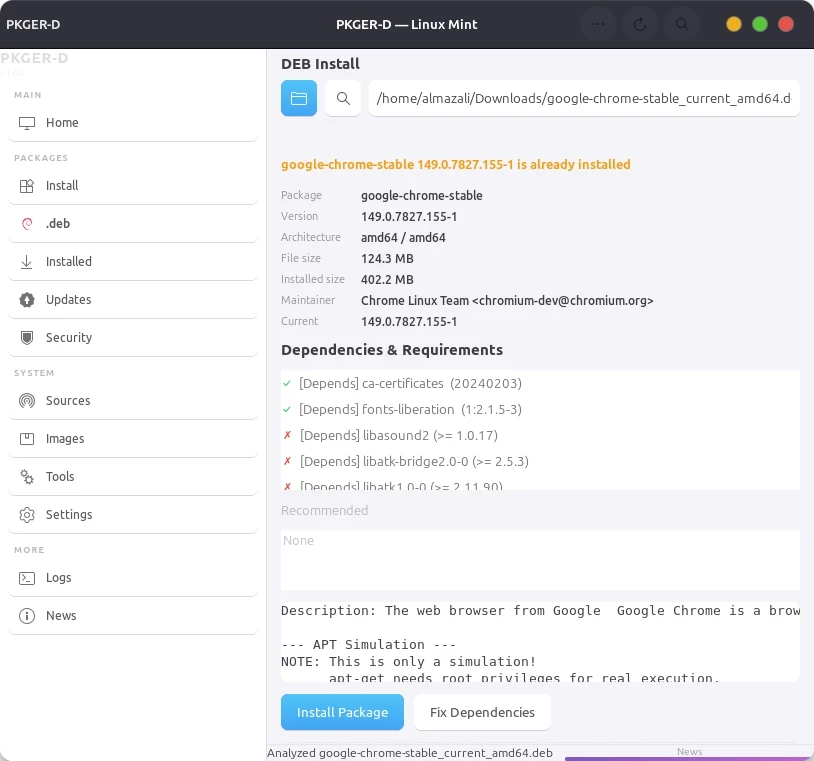
Task: Click the green maximize window button
Action: [x=760, y=24]
